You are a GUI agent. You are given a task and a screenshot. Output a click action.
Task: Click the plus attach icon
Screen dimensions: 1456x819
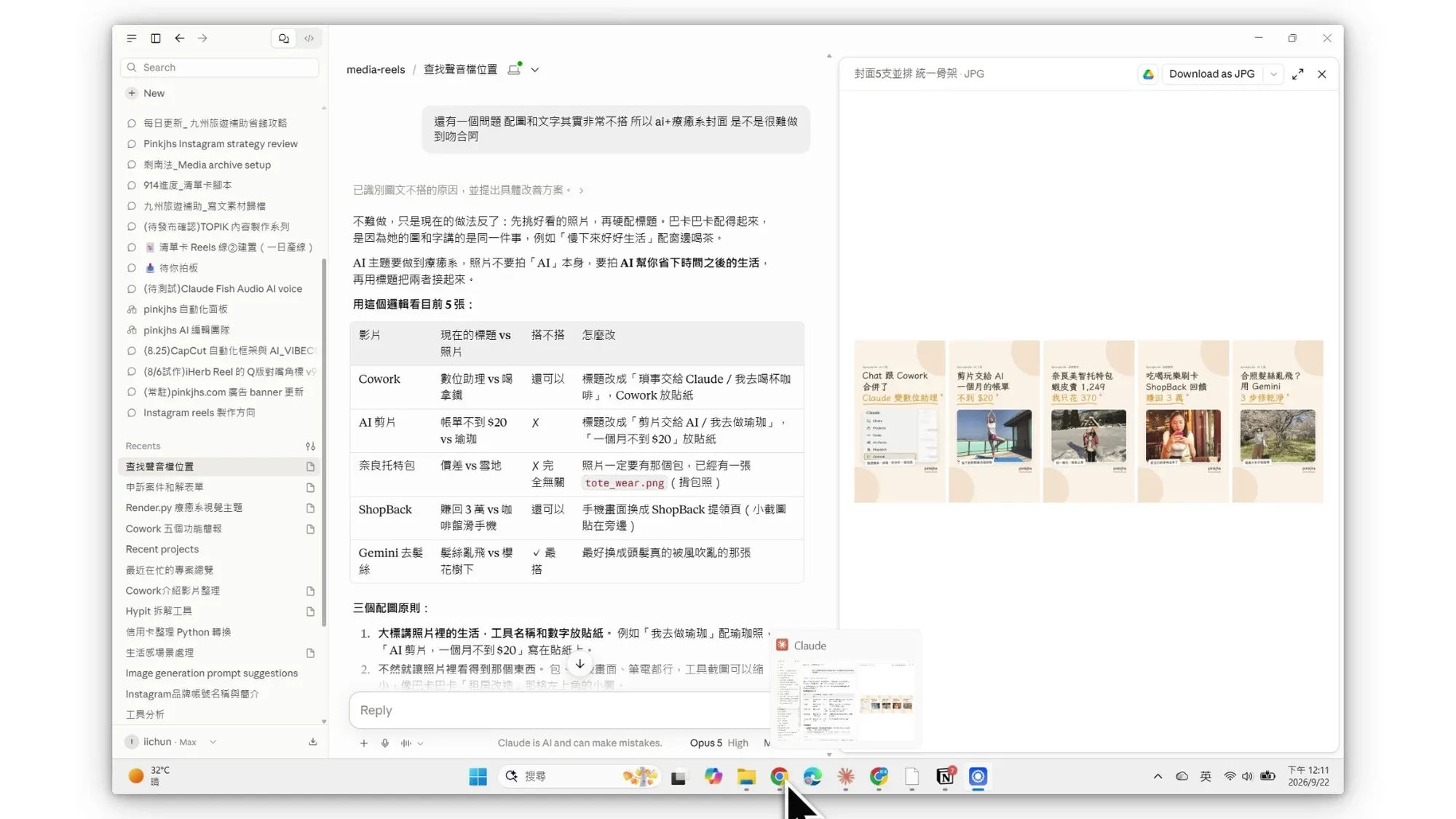[x=364, y=743]
